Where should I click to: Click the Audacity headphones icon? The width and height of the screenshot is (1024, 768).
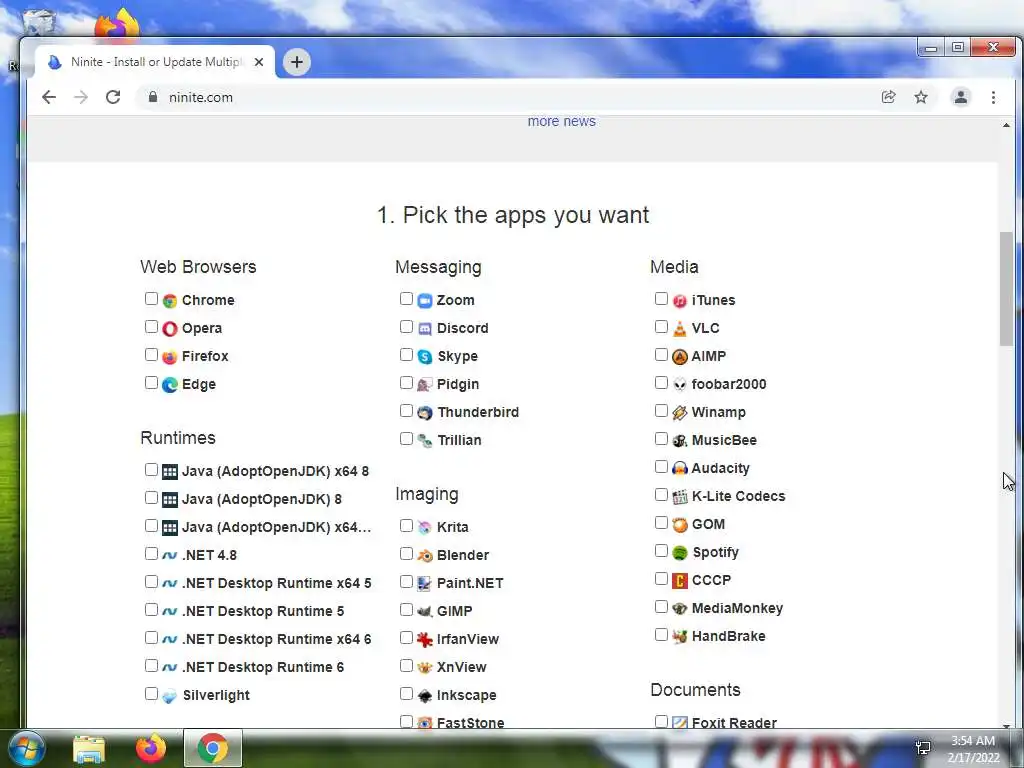click(x=680, y=468)
